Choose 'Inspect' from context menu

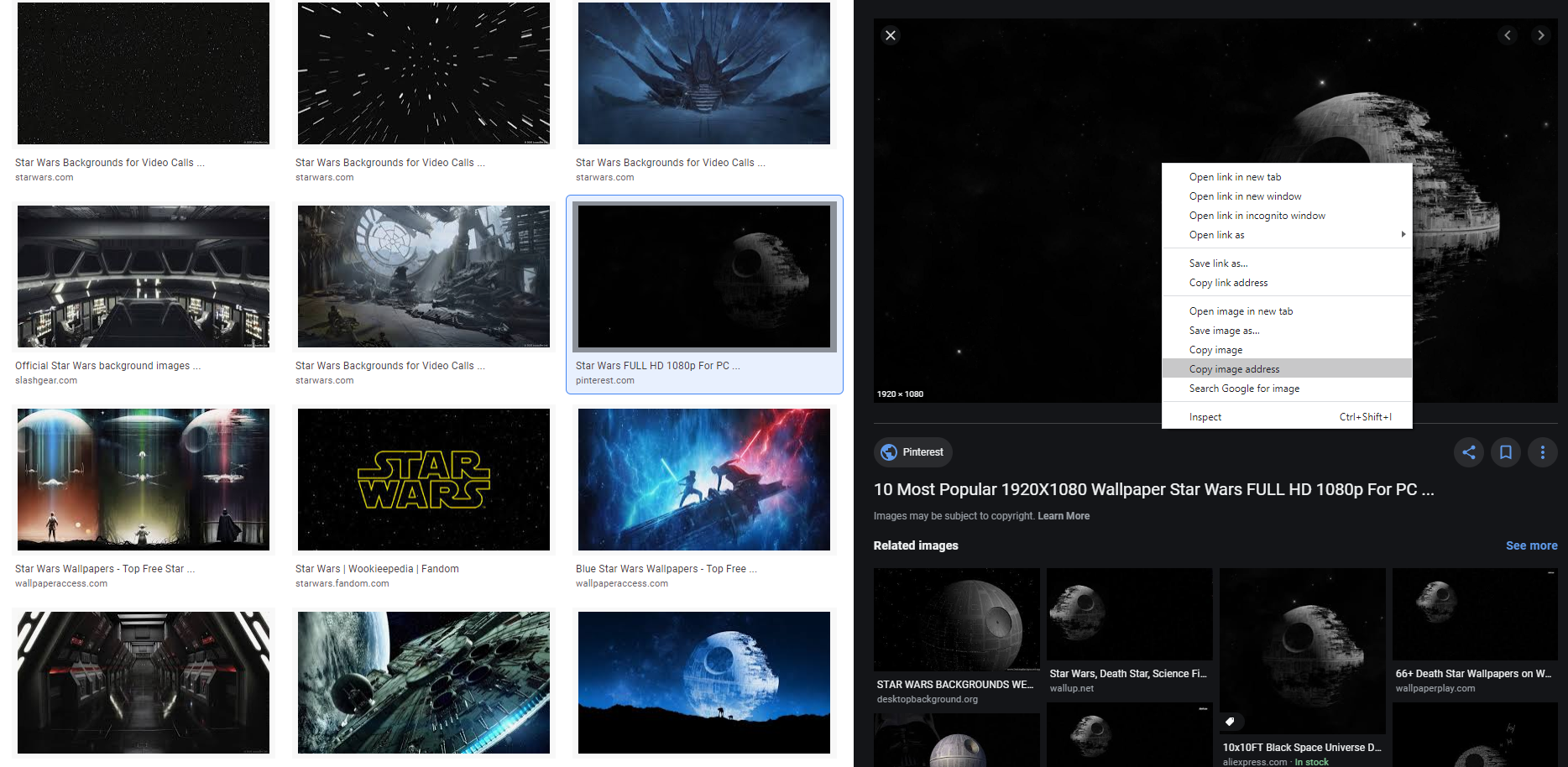click(1287, 417)
